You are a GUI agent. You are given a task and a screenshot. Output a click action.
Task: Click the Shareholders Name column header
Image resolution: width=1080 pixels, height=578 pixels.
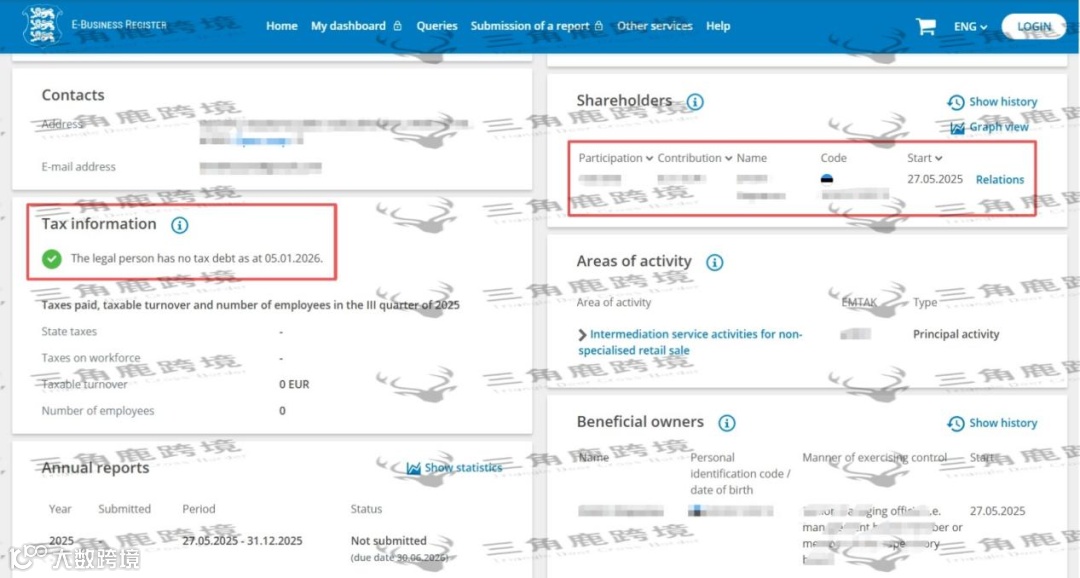pos(751,158)
